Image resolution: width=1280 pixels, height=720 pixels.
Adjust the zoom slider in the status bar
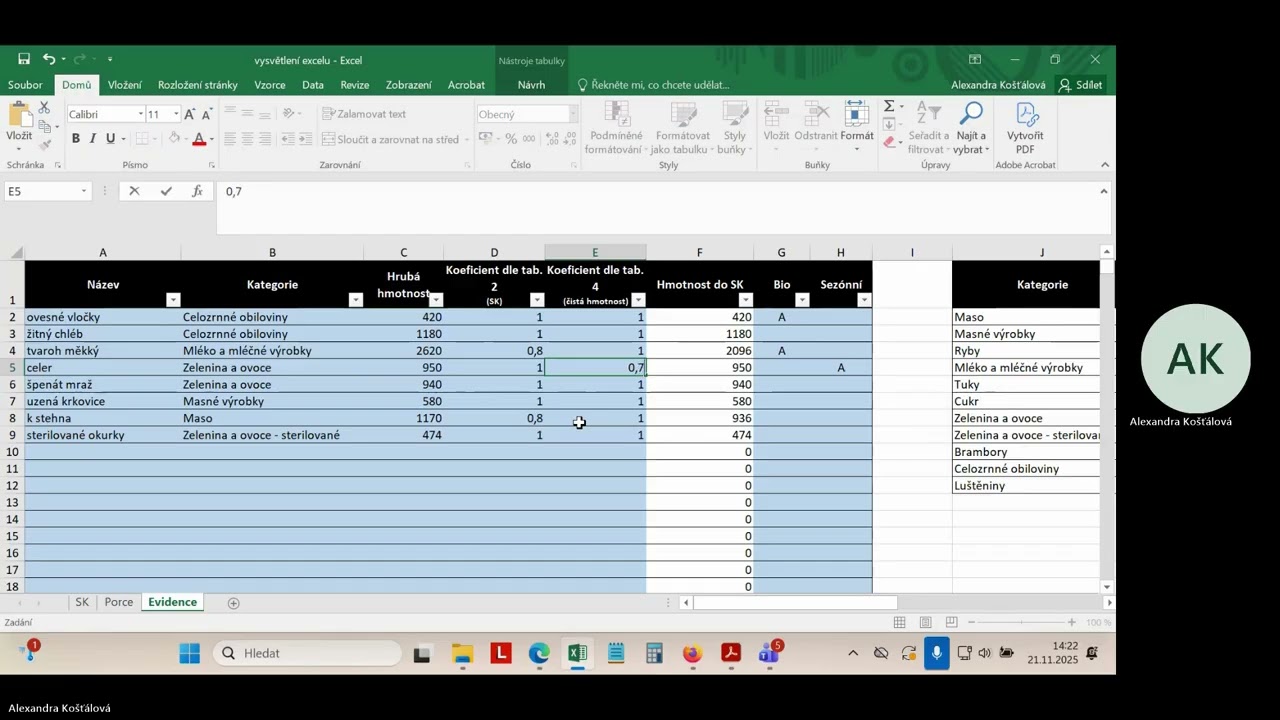(x=1019, y=622)
